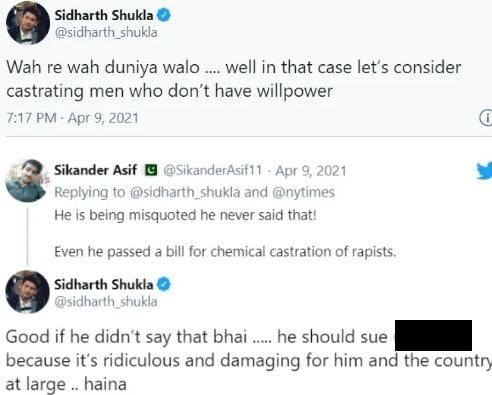This screenshot has height=395, width=492.
Task: Click the top @sidharth_shukla handle
Action: [106, 33]
